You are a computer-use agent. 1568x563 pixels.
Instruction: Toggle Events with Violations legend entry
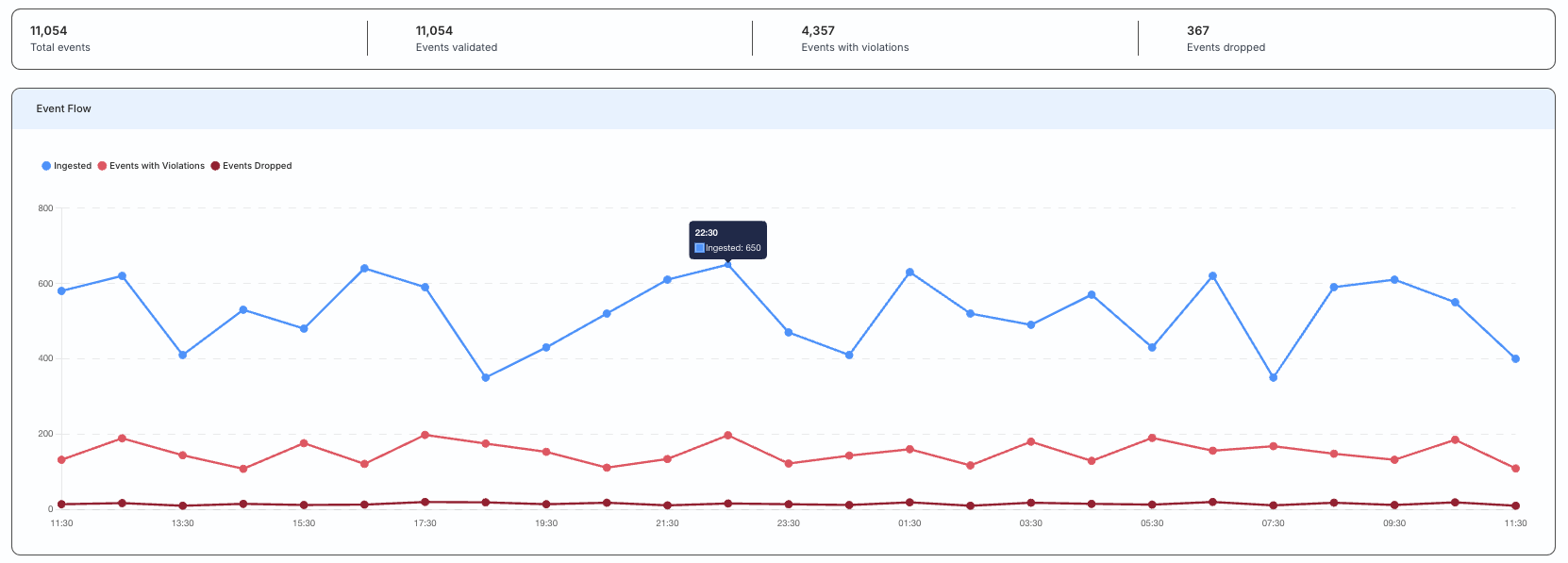[151, 166]
